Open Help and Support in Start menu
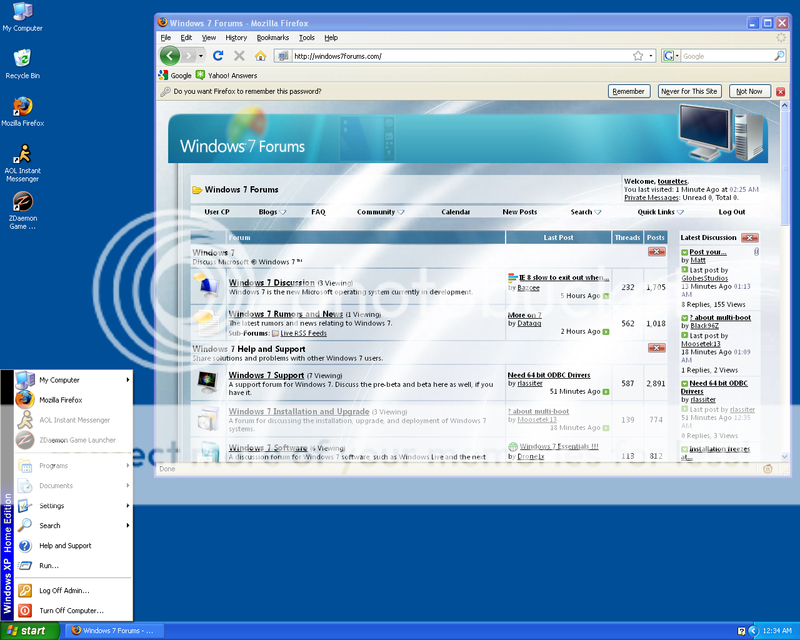Image resolution: width=800 pixels, height=640 pixels. pyautogui.click(x=73, y=546)
